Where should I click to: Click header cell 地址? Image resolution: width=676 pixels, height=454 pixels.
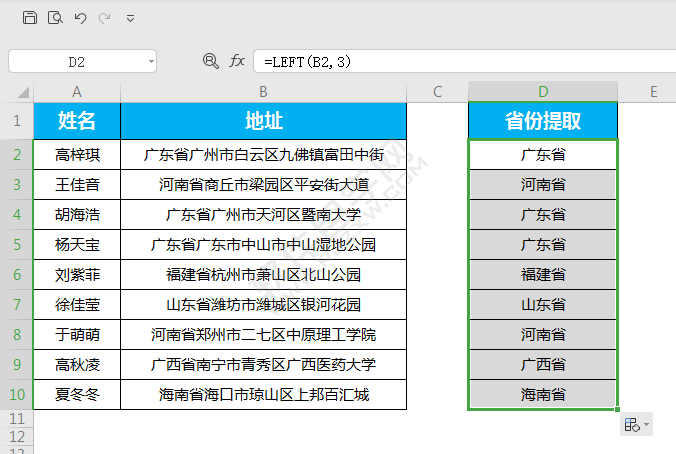[x=263, y=121]
